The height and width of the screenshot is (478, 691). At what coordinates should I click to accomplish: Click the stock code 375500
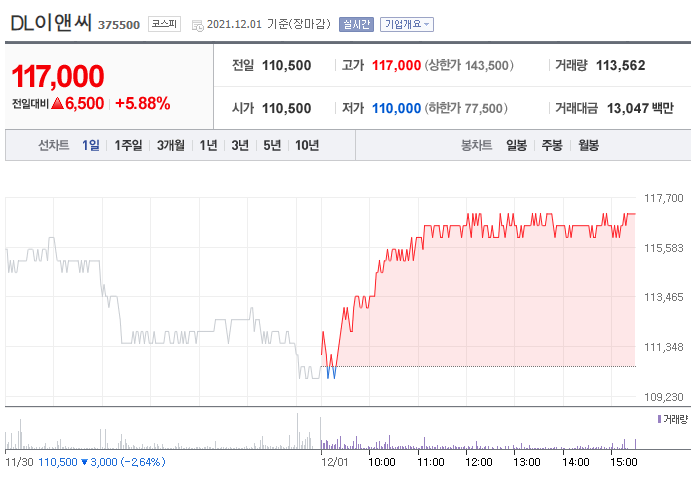click(x=119, y=25)
